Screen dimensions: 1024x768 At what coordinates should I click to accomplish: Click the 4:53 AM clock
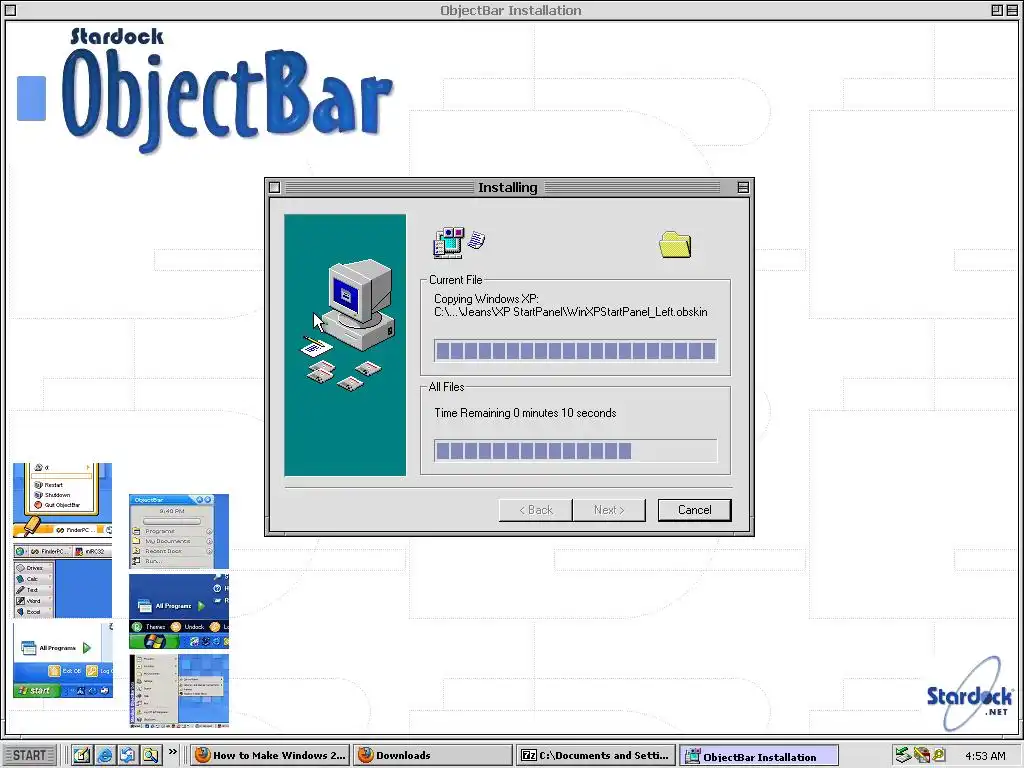985,756
